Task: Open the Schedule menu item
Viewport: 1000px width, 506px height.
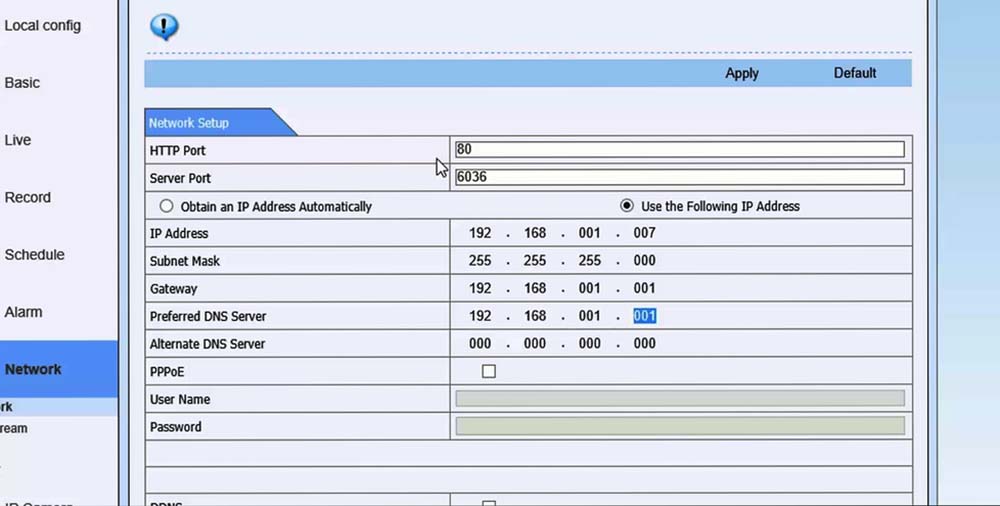Action: 34,255
